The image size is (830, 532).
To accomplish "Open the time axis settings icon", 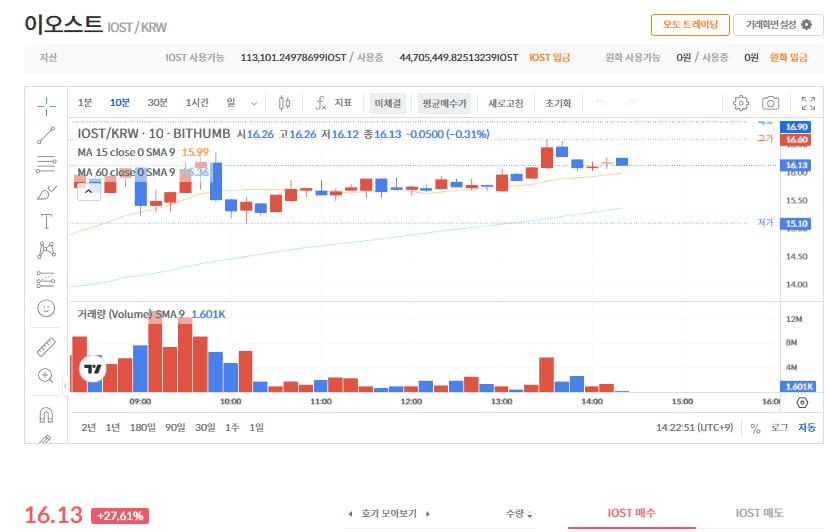I will tap(802, 402).
